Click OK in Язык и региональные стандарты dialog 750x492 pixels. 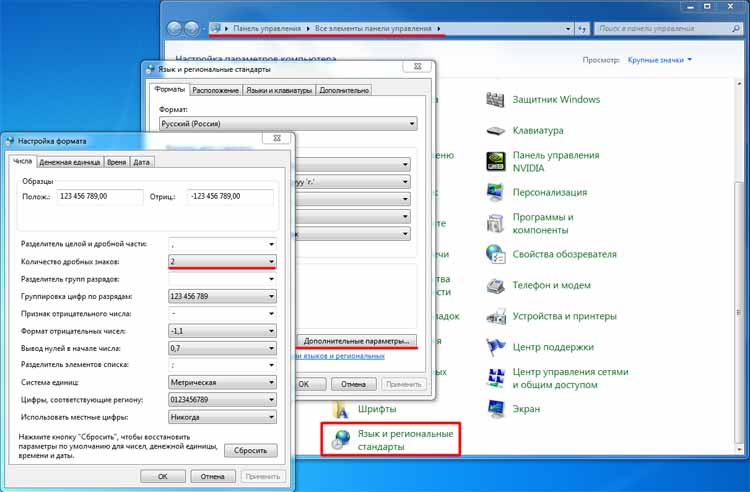[x=311, y=384]
